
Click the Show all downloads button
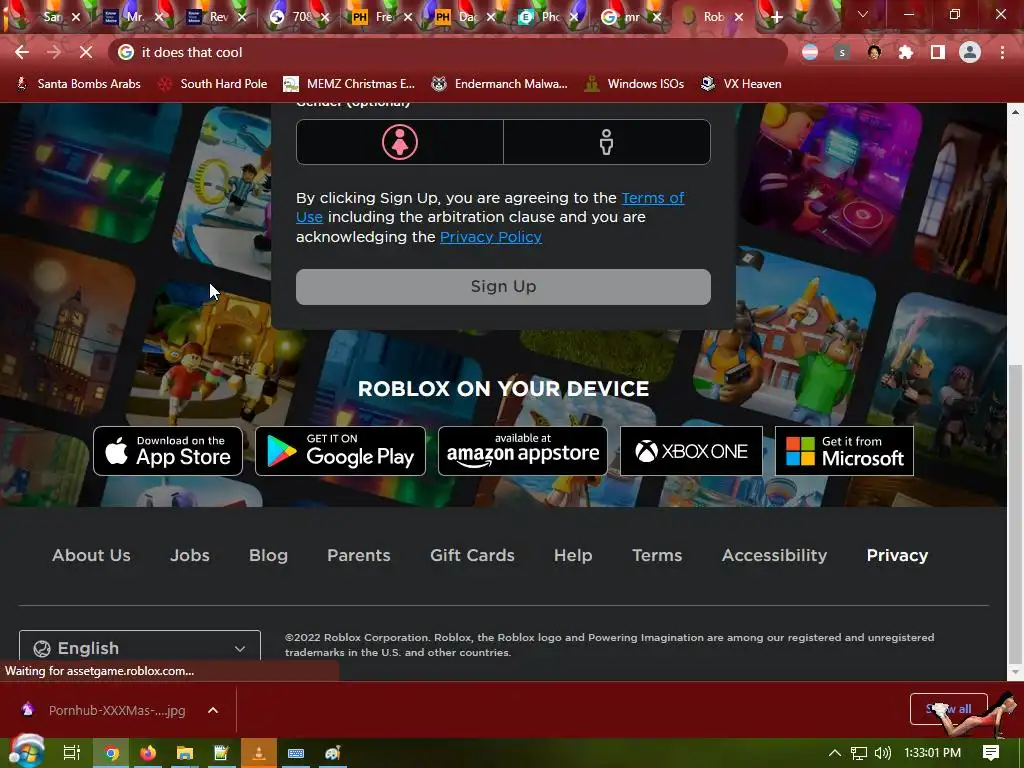click(x=948, y=709)
